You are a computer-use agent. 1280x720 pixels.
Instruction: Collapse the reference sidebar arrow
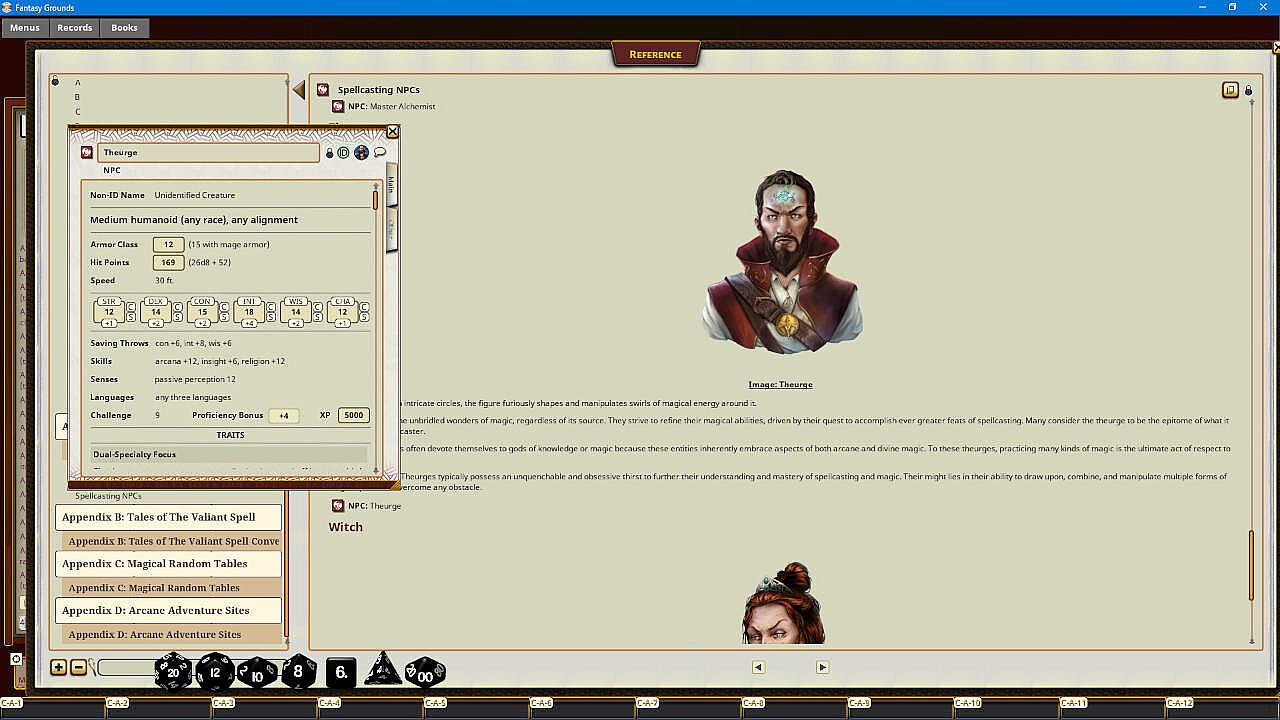point(299,90)
